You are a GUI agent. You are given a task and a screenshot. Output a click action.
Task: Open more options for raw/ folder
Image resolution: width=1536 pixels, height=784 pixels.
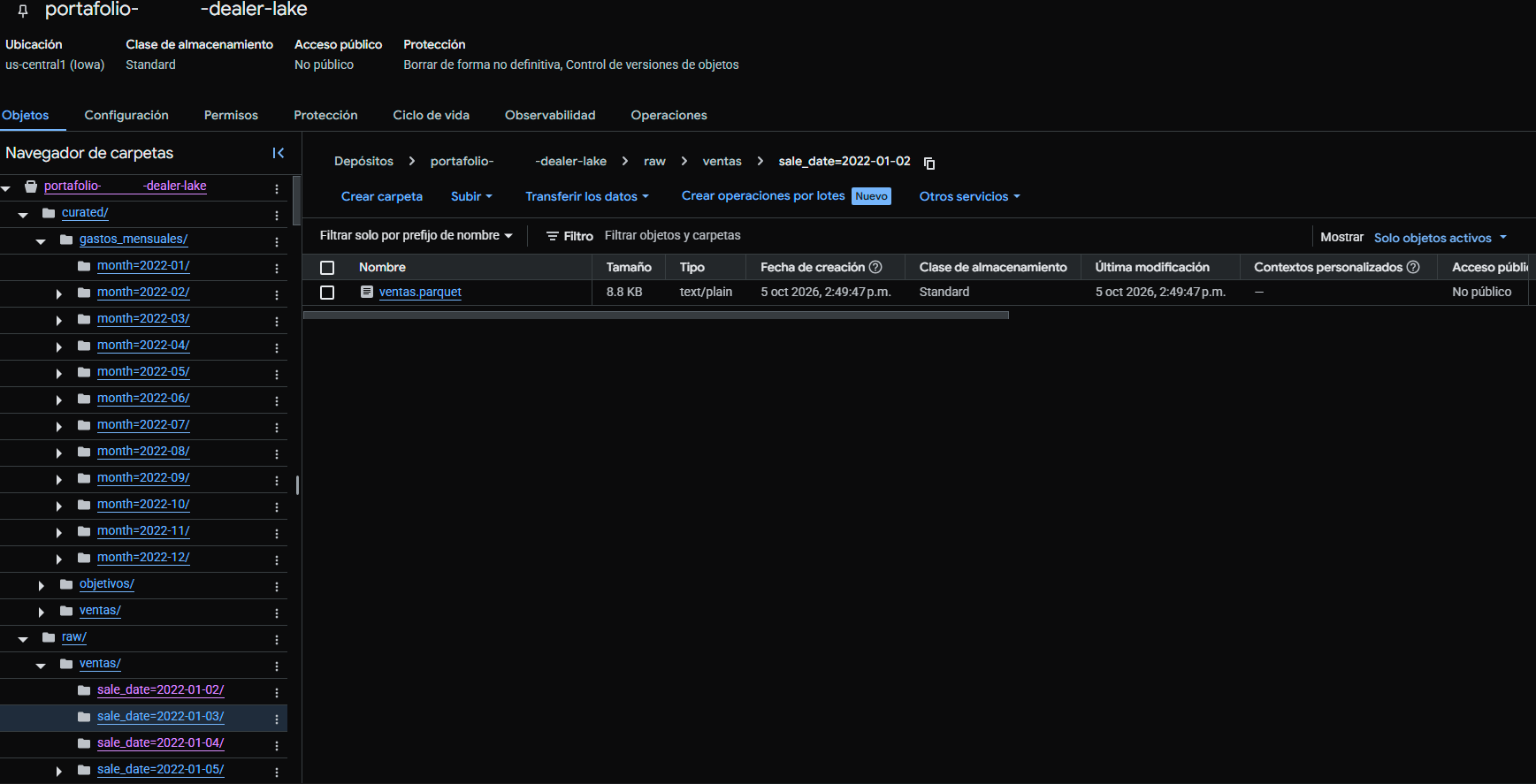[x=277, y=639]
